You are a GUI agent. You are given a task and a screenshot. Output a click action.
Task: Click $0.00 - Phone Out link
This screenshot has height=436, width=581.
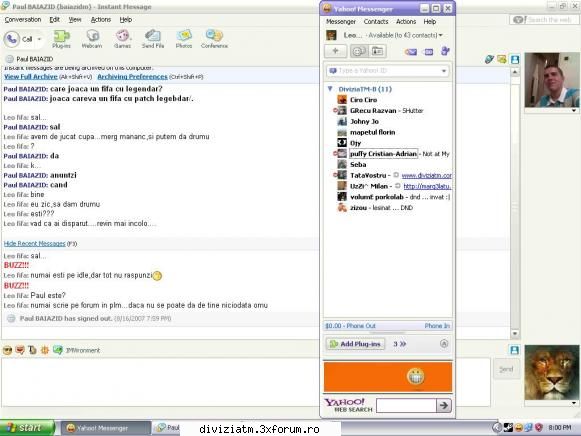(x=350, y=326)
